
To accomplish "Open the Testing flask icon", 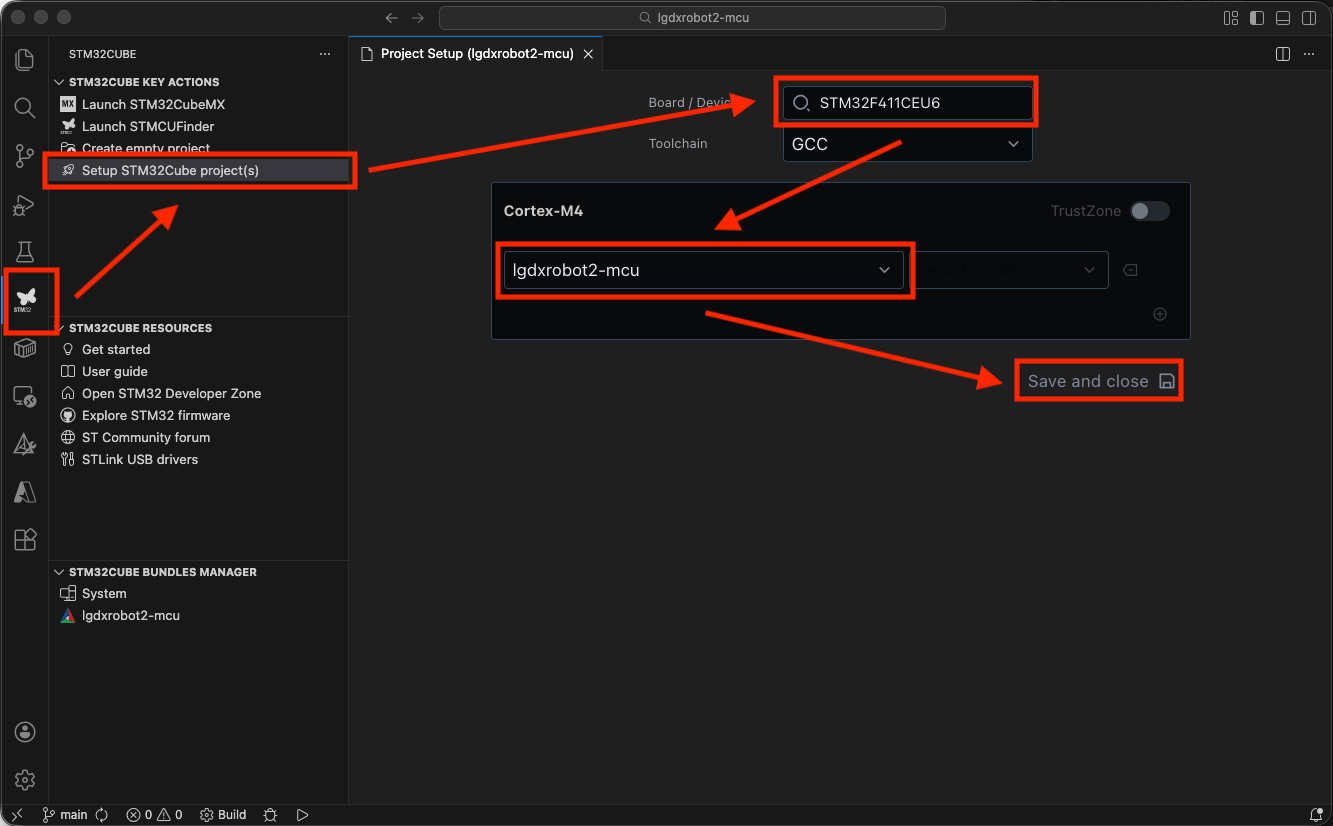I will 25,252.
